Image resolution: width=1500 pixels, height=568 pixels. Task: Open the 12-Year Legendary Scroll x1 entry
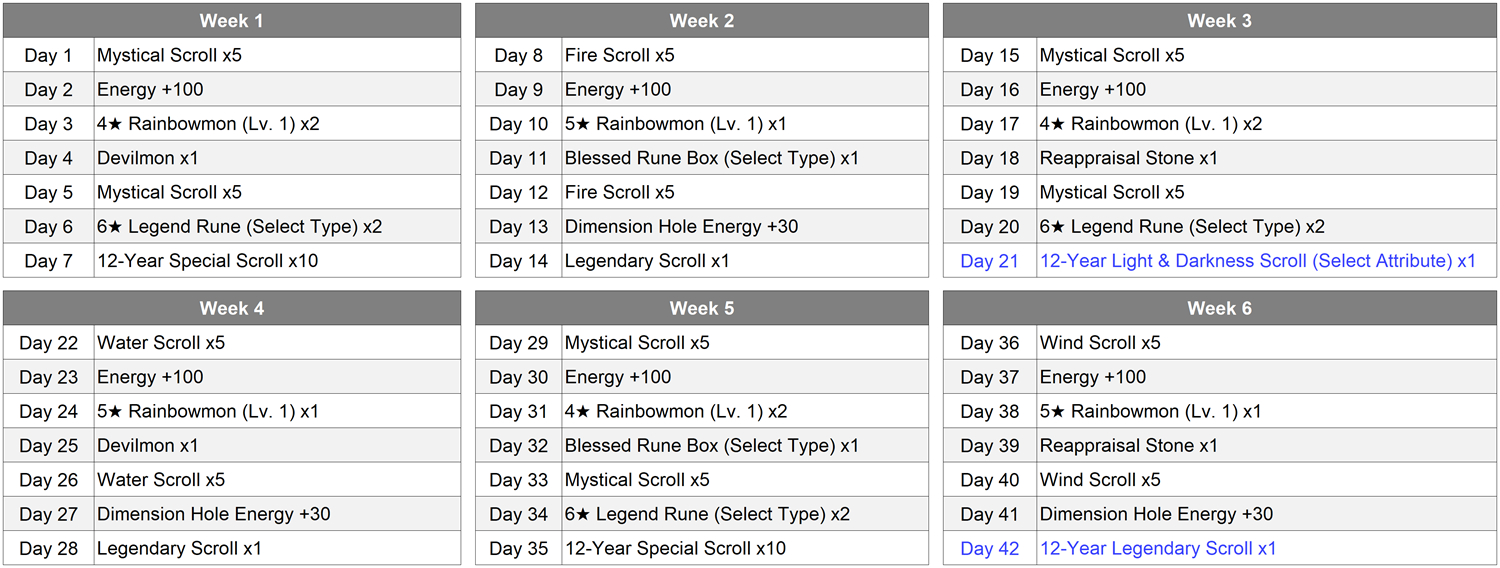coord(1157,548)
